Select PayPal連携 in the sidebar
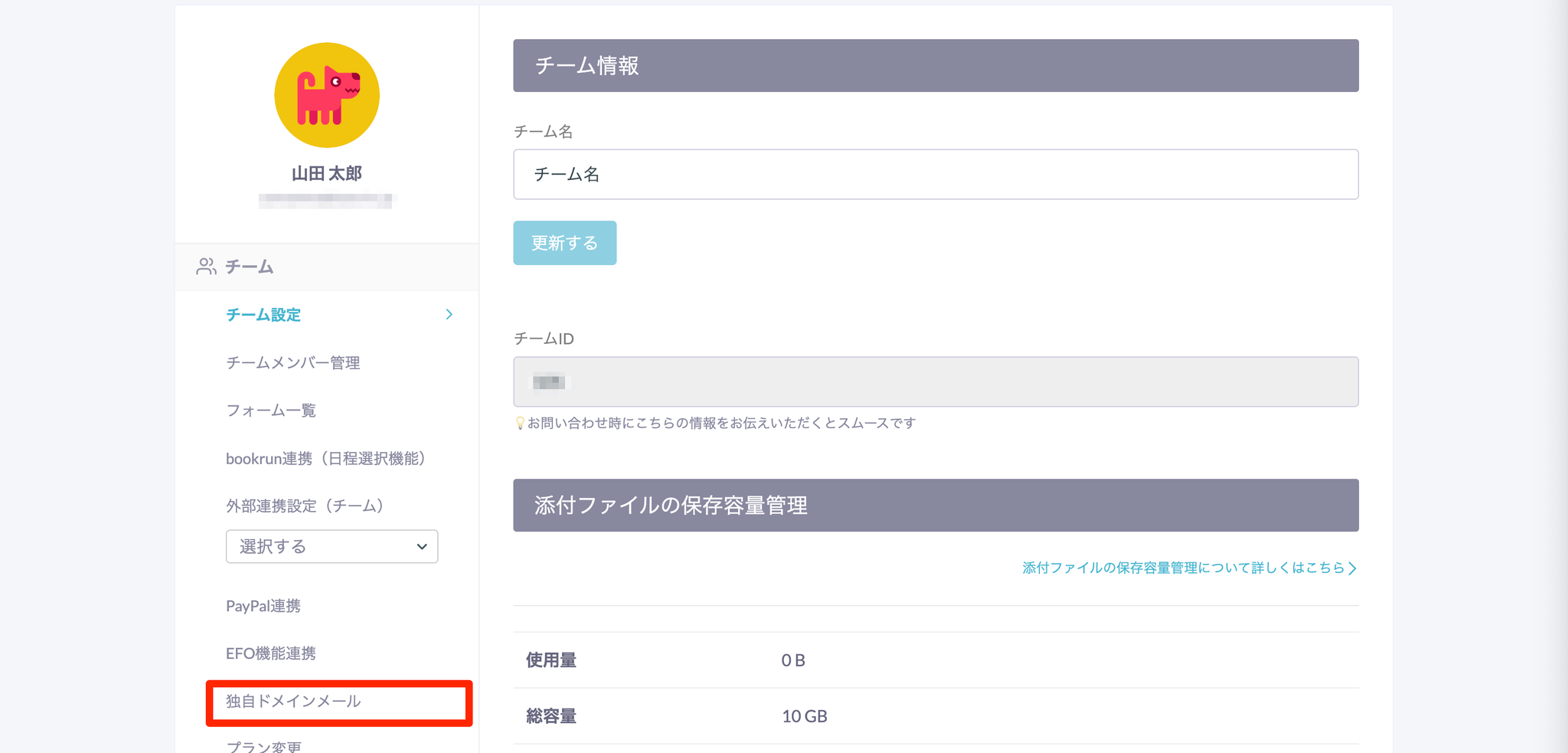The height and width of the screenshot is (753, 1568). tap(263, 606)
